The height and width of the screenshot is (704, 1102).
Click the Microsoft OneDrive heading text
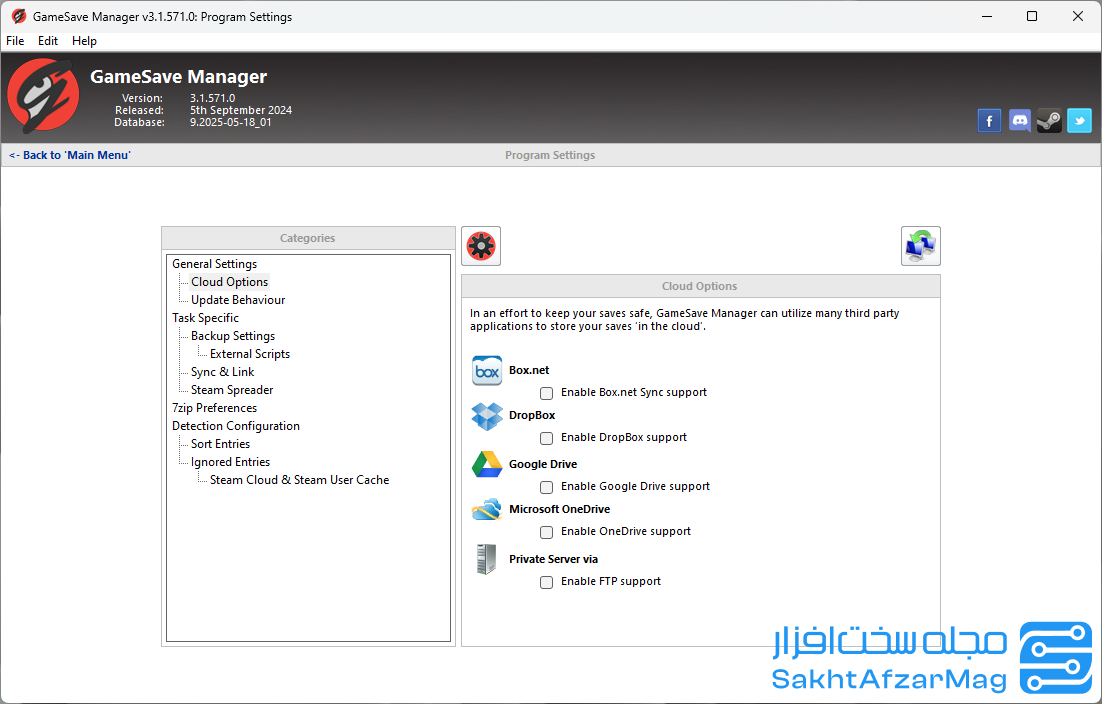click(x=559, y=509)
